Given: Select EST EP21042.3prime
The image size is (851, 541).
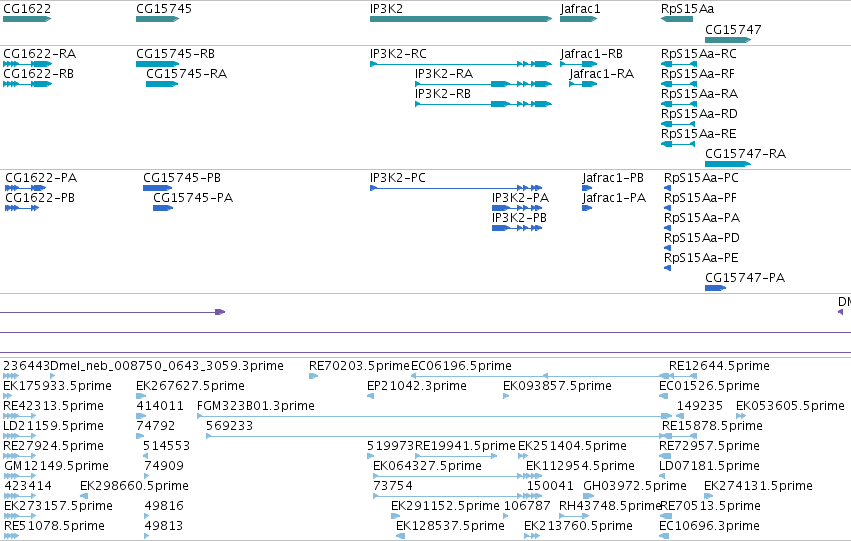Looking at the screenshot, I should pos(417,386).
